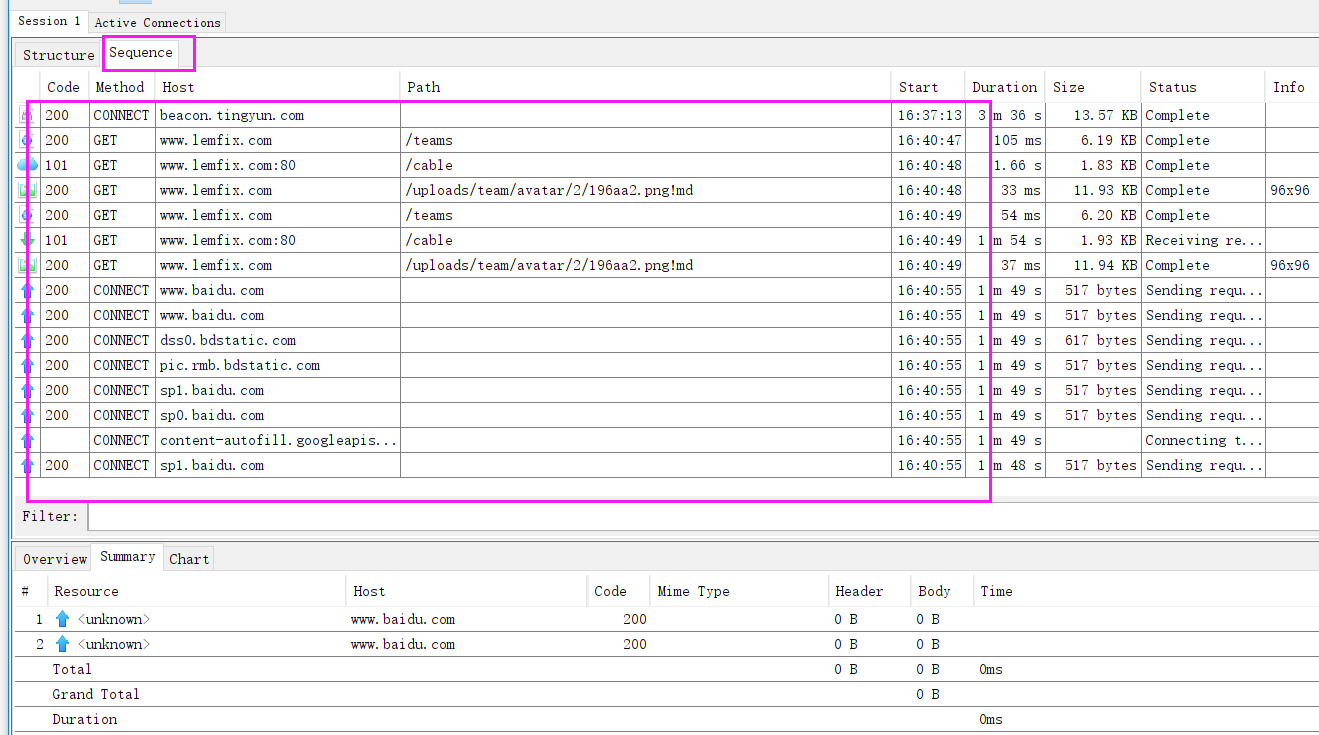Click the Mime Type header in the Summary table

pos(739,591)
